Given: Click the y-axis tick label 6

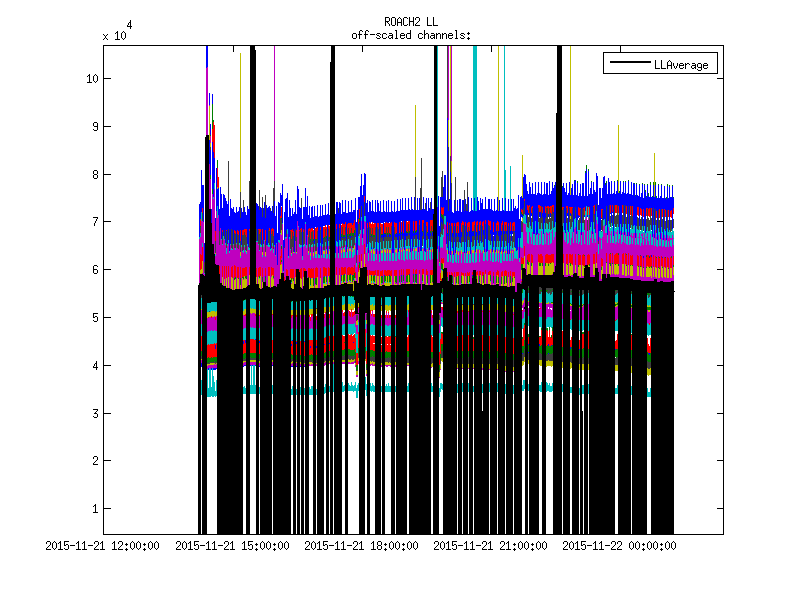Looking at the screenshot, I should pyautogui.click(x=94, y=270).
